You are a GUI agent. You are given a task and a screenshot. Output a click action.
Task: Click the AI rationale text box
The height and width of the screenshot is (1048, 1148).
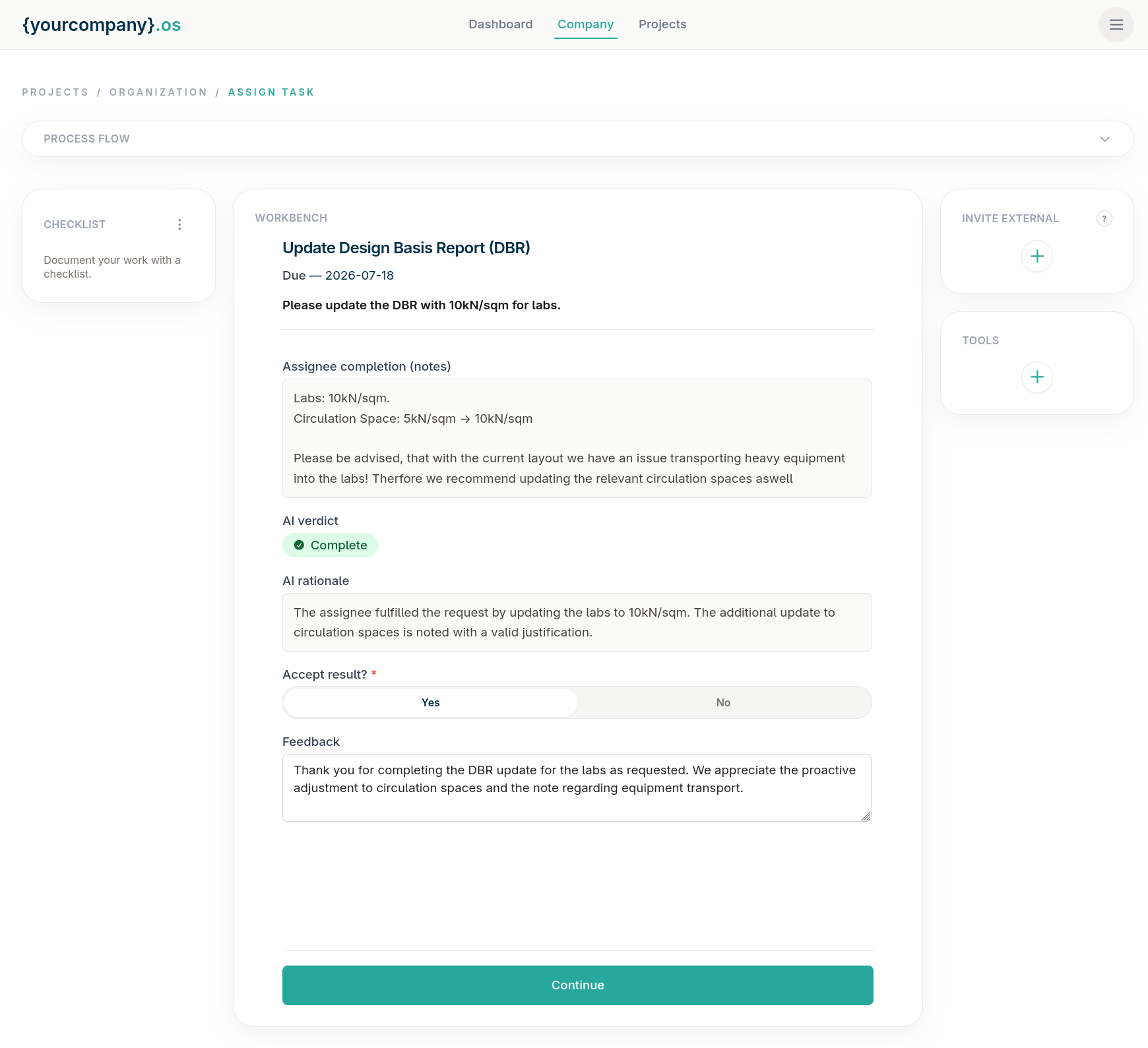[x=577, y=623]
